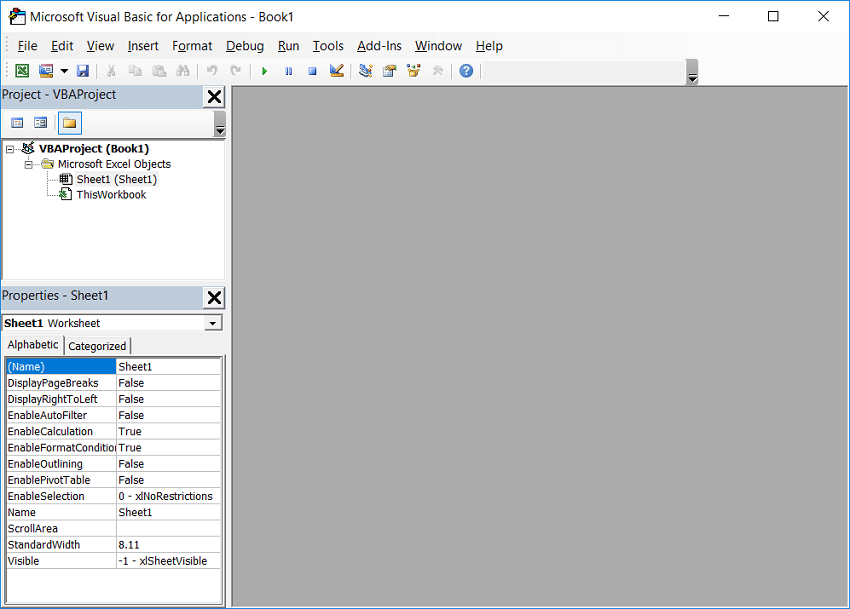
Task: Select Sheet1 (Sheet1) in project tree
Action: pos(117,179)
